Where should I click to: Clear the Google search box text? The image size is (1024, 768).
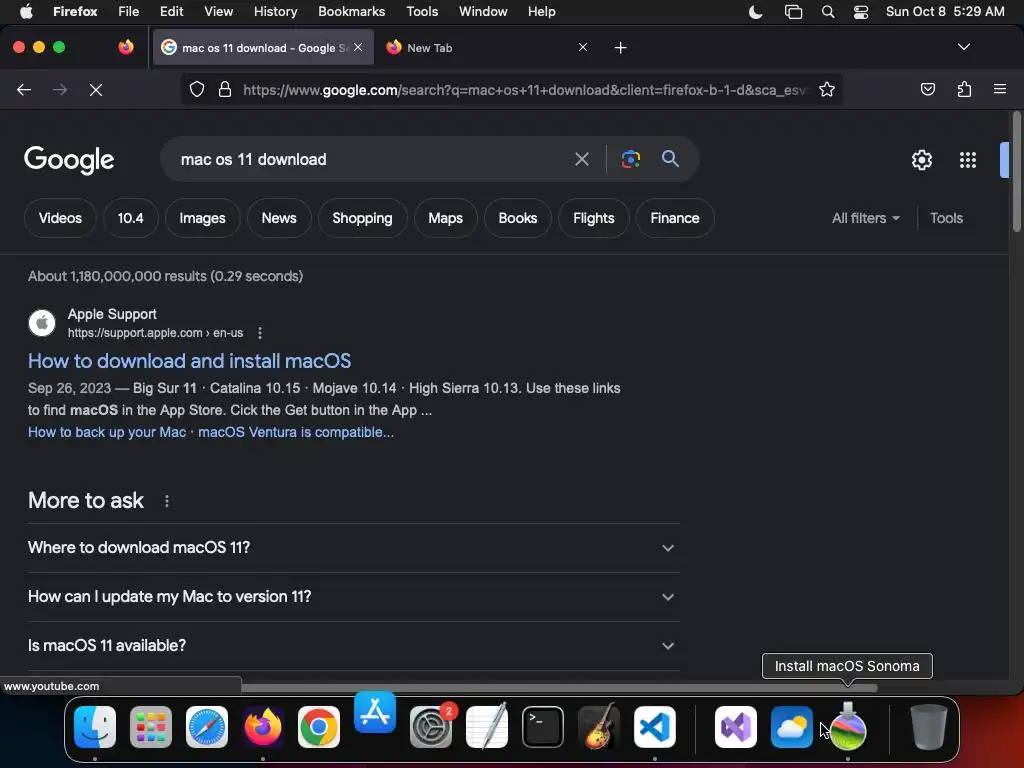581,159
